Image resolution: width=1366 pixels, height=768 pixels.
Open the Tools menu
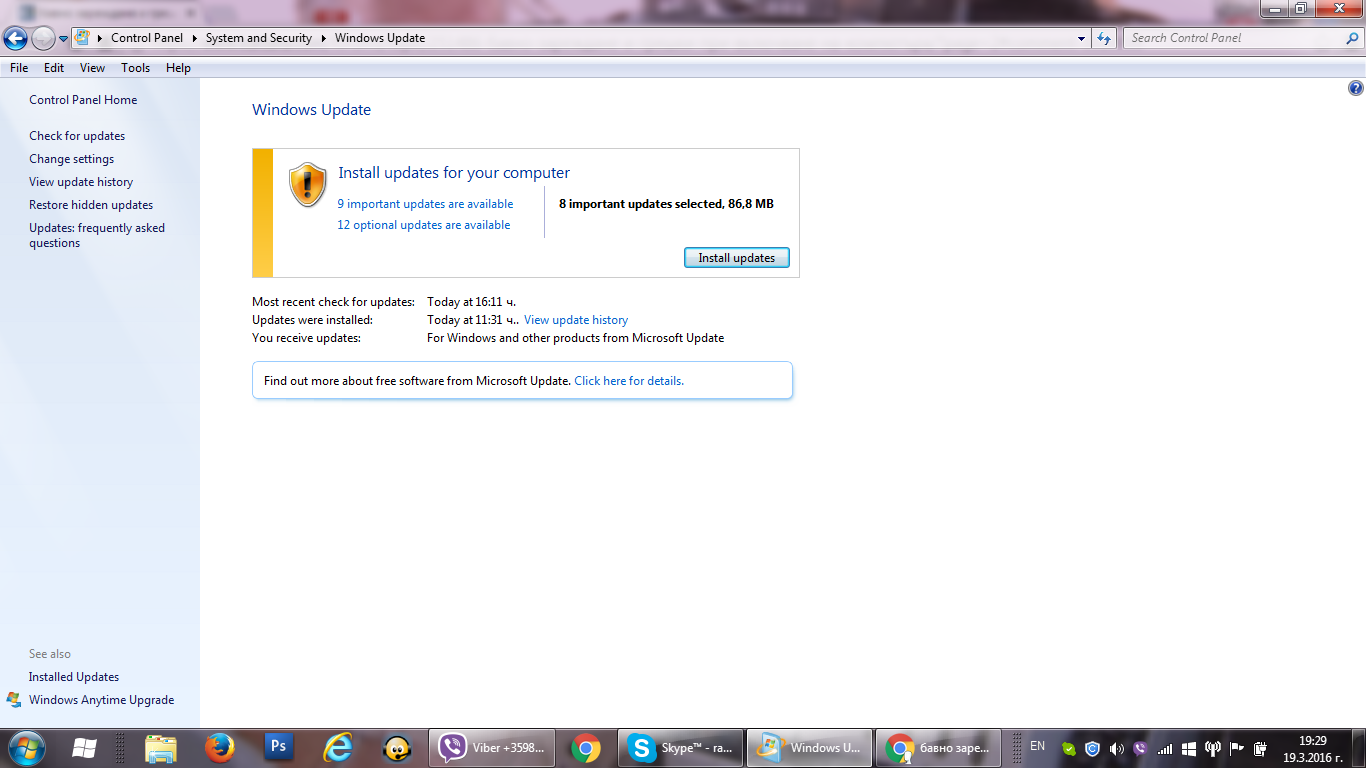point(135,68)
